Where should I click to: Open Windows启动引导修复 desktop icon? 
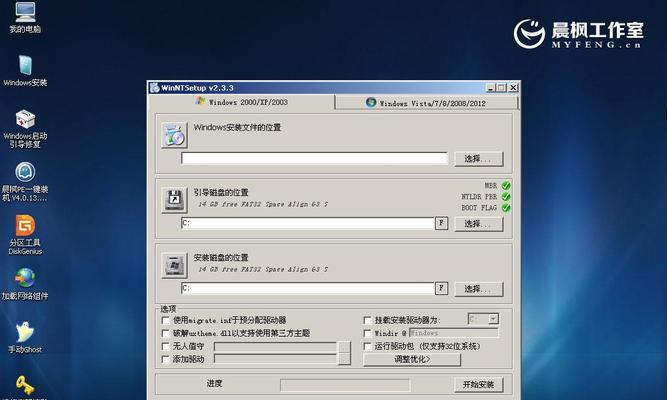tap(25, 129)
